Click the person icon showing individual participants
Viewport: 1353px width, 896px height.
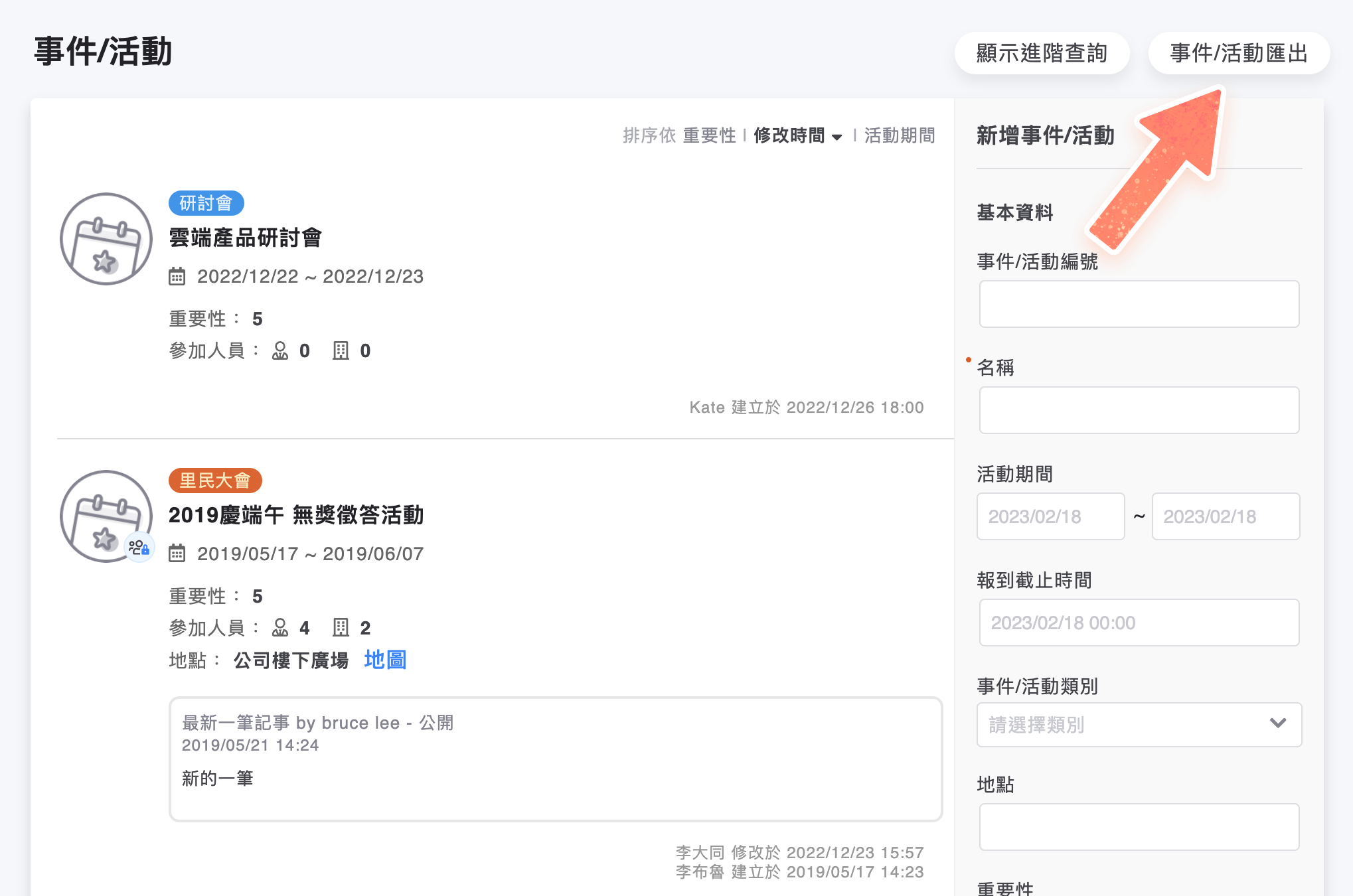click(281, 351)
